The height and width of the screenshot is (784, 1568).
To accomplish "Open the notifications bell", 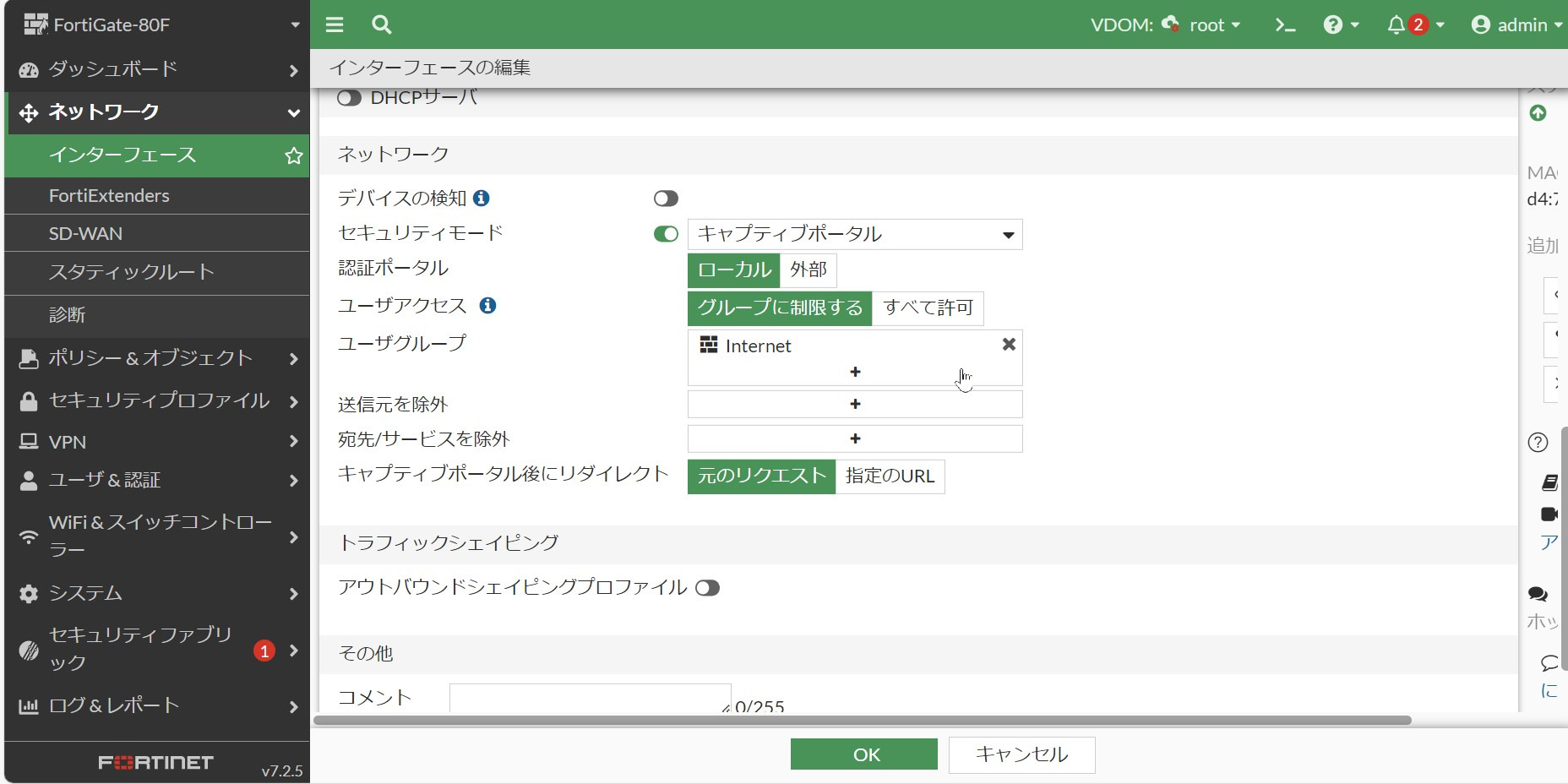I will [x=1396, y=25].
